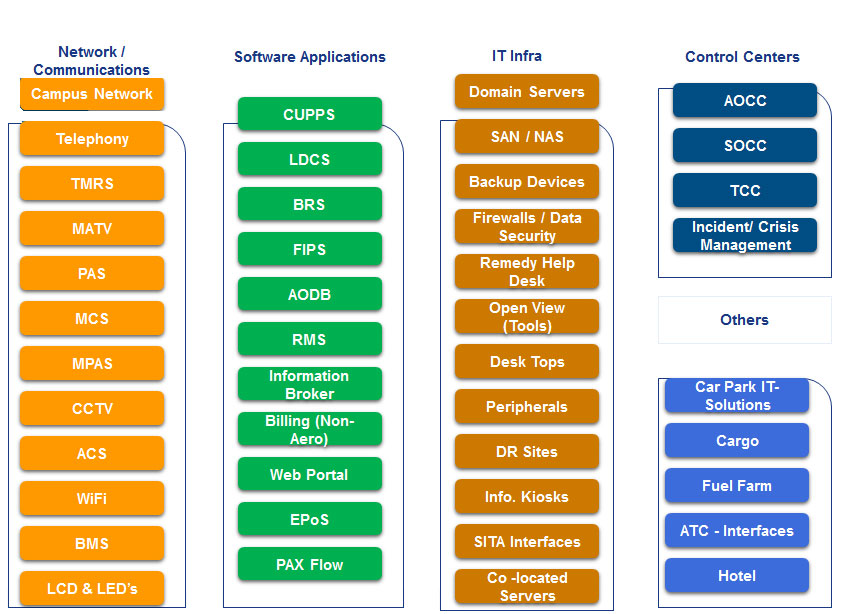Click the AODB box
The height and width of the screenshot is (614, 850).
click(x=310, y=294)
